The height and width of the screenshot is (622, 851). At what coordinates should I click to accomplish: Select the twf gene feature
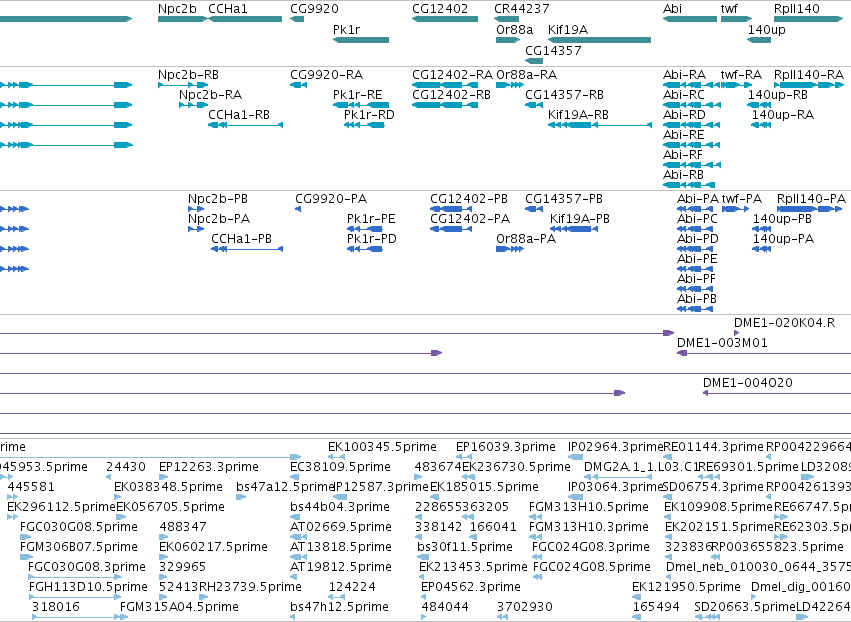(735, 19)
